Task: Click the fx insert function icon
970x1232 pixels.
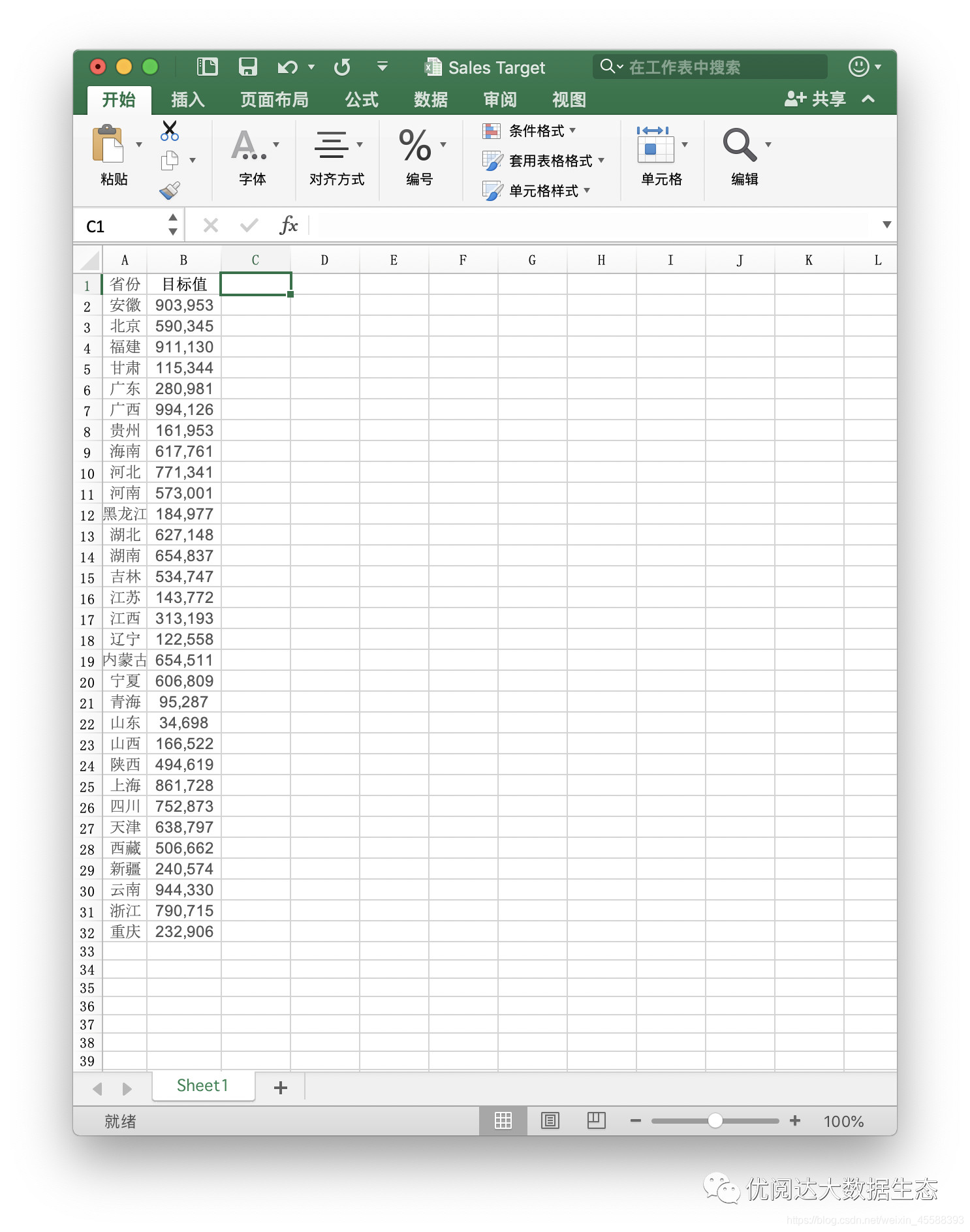Action: click(289, 225)
